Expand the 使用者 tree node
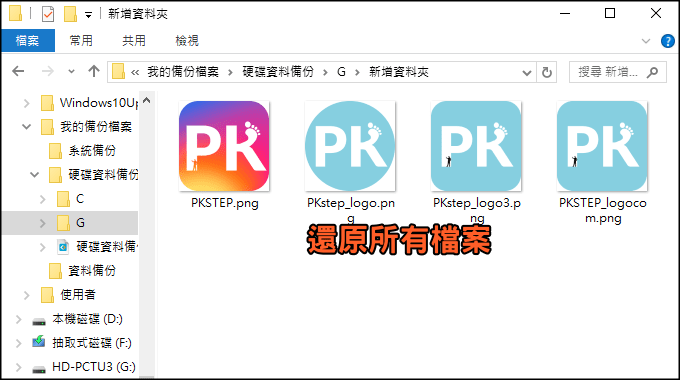 tap(26, 295)
